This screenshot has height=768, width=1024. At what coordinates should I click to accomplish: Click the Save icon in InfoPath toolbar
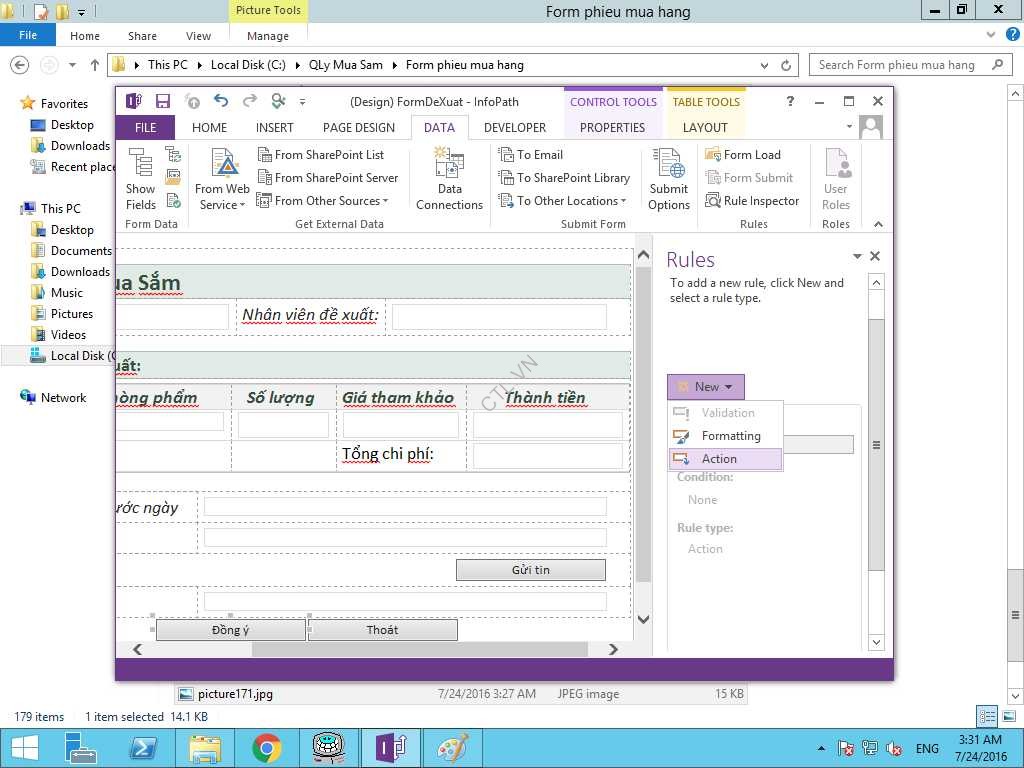coord(162,101)
